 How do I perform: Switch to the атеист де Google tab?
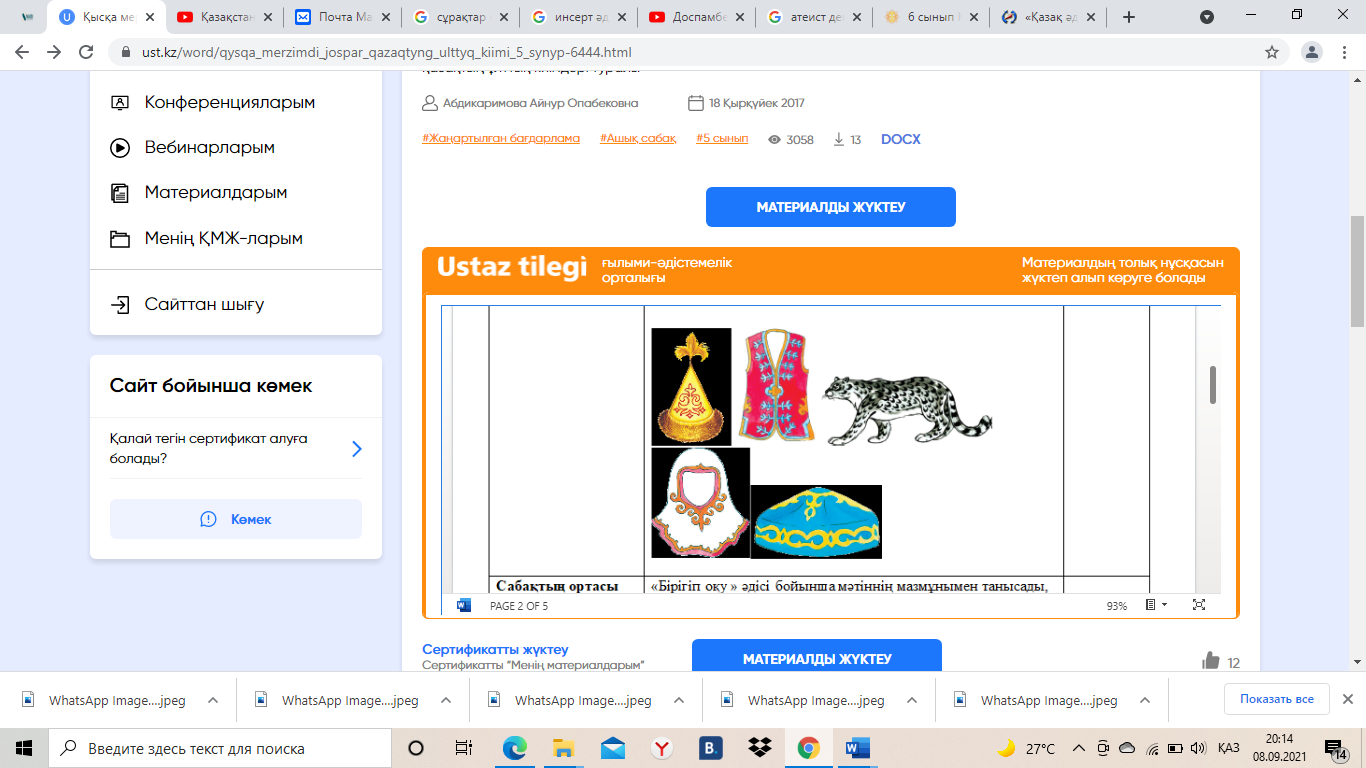tap(815, 17)
